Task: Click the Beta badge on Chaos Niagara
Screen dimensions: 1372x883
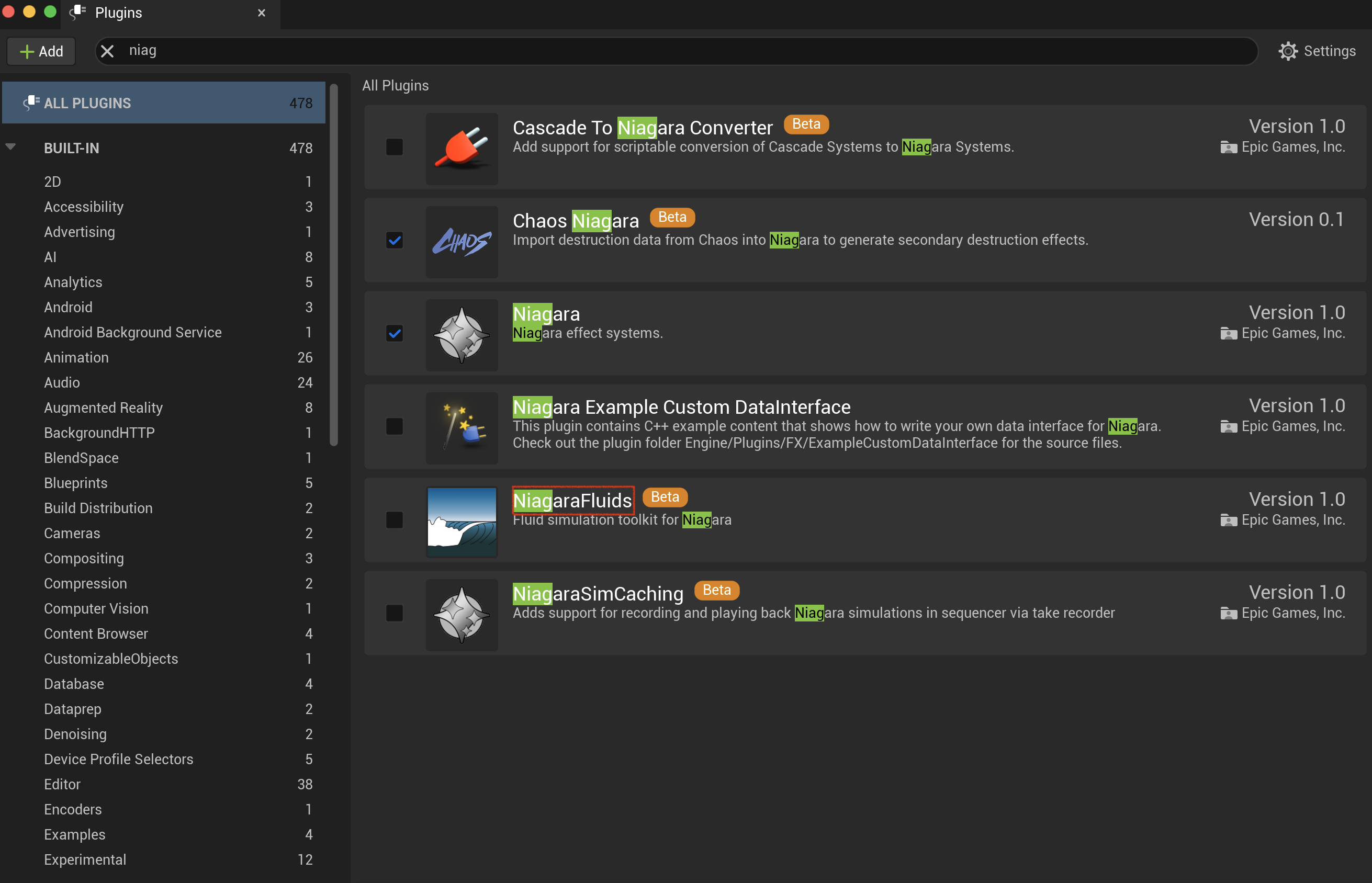Action: point(672,217)
